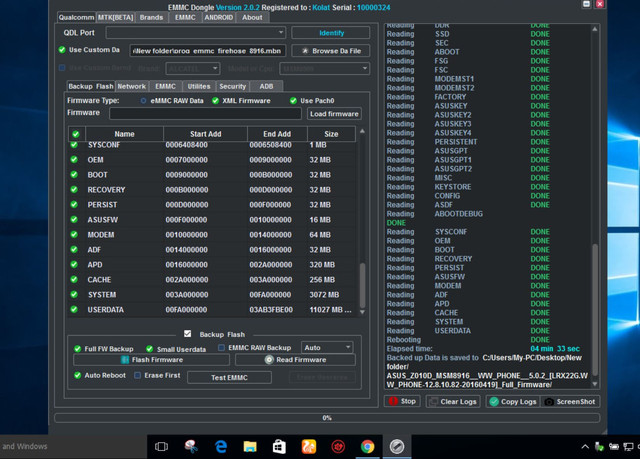
Task: Toggle Full FW Backup option
Action: (x=78, y=348)
